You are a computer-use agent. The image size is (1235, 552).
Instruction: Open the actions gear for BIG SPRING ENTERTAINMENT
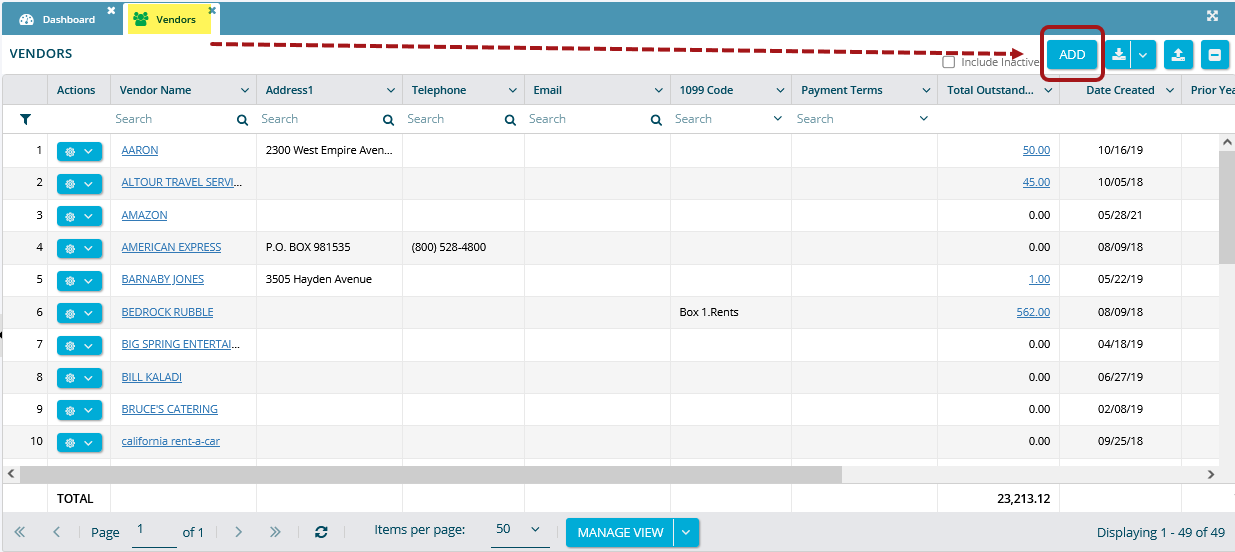(80, 345)
